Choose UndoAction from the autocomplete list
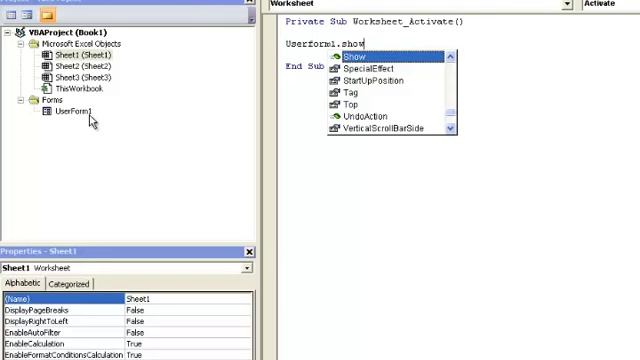Viewport: 640px width, 360px height. click(365, 116)
